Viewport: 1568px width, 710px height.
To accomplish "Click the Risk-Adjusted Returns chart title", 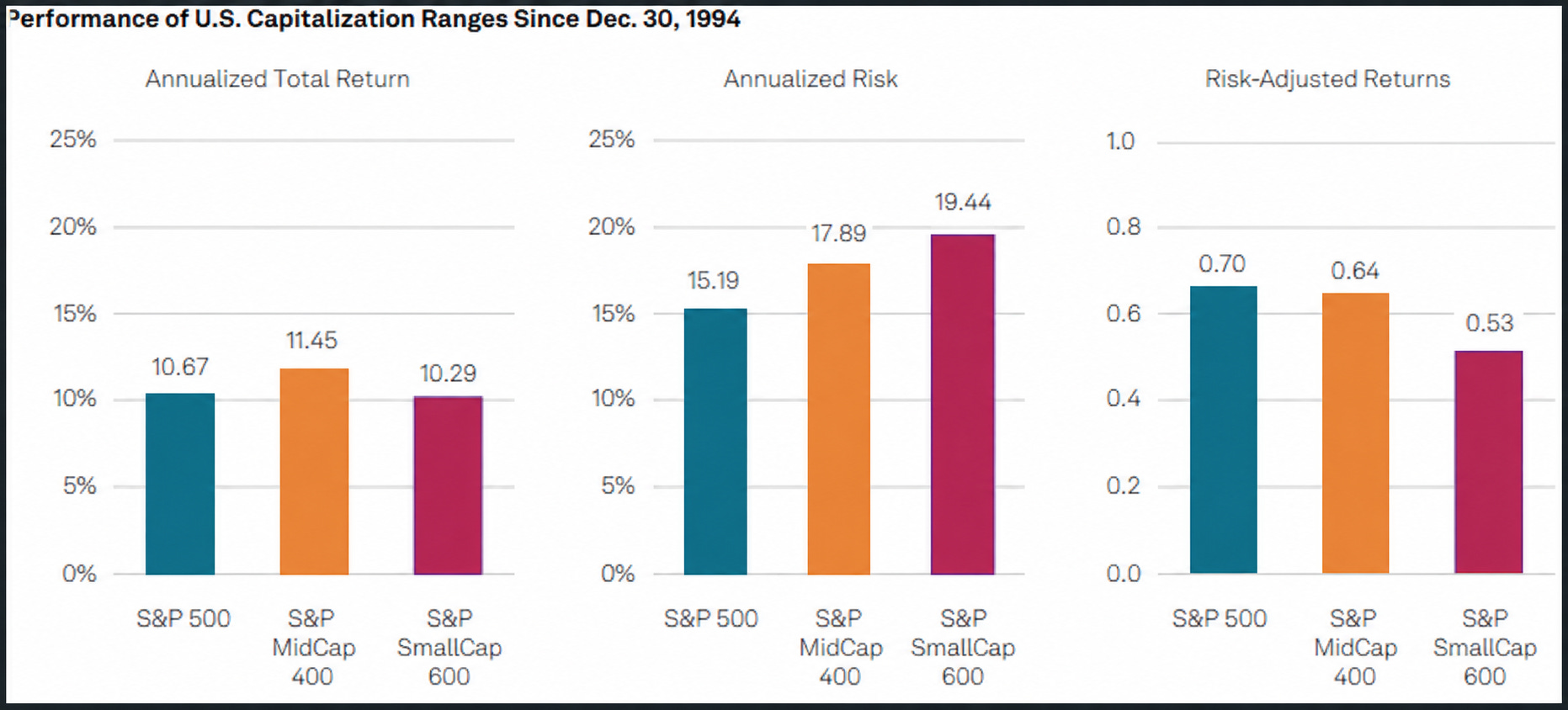I will 1327,79.
